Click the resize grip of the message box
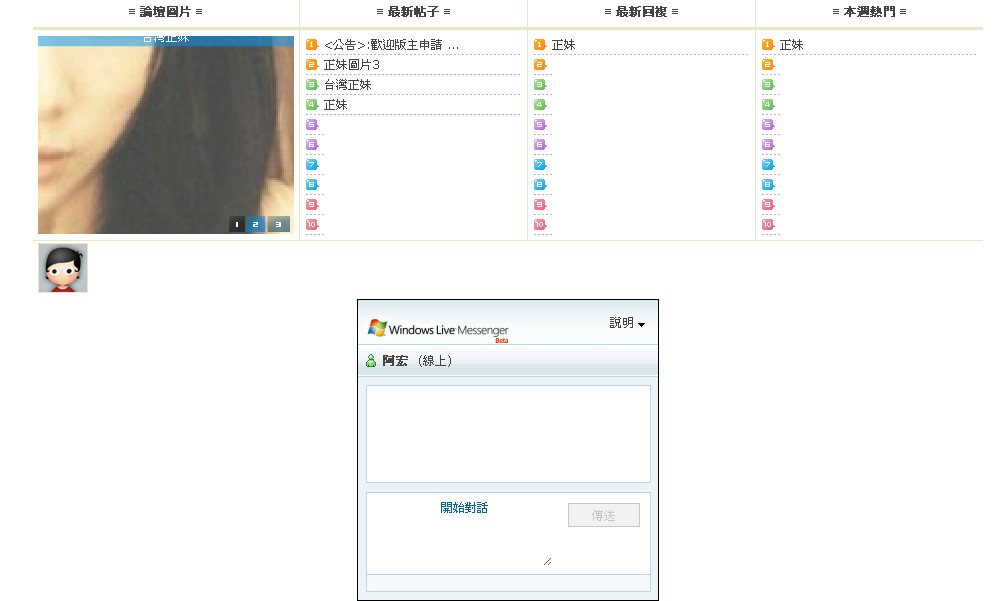The image size is (1003, 601). (547, 562)
